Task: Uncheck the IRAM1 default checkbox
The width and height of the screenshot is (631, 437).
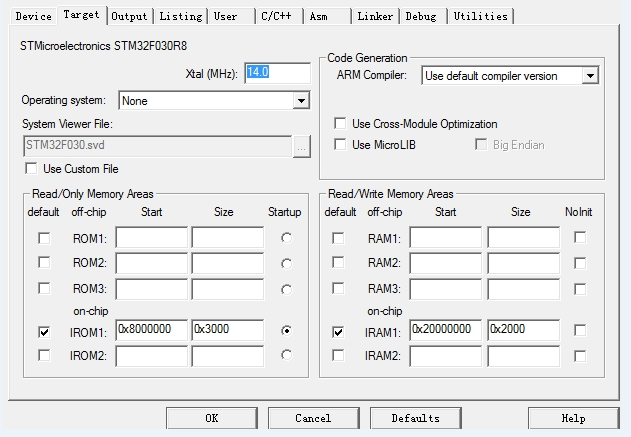Action: pos(338,332)
